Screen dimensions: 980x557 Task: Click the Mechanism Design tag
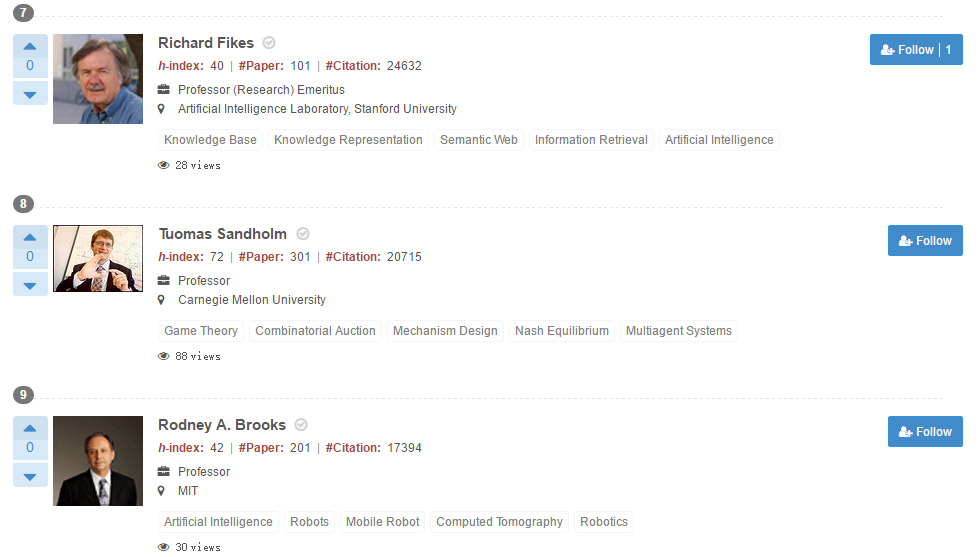(445, 331)
